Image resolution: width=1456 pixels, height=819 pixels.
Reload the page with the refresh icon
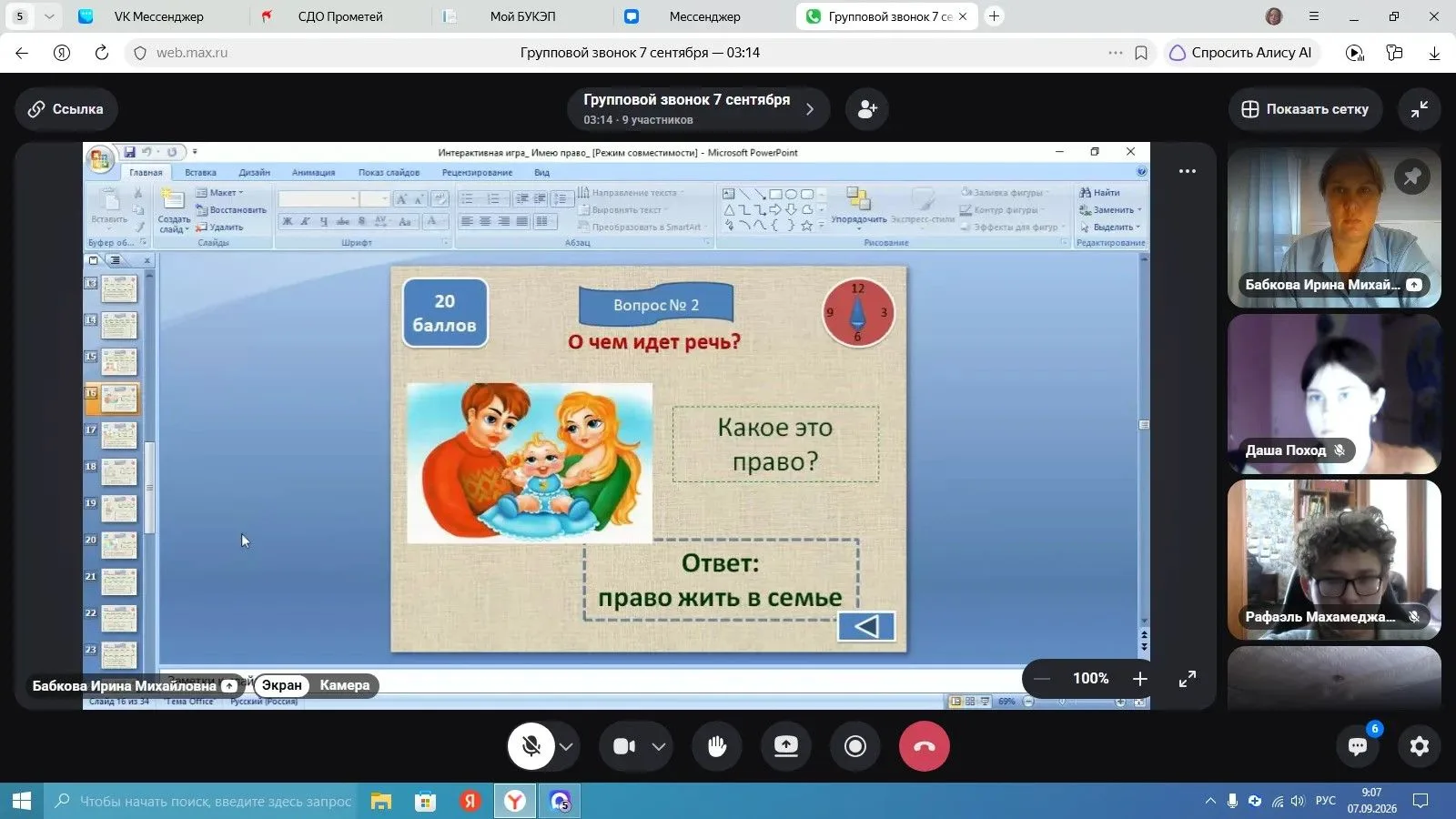tap(102, 53)
